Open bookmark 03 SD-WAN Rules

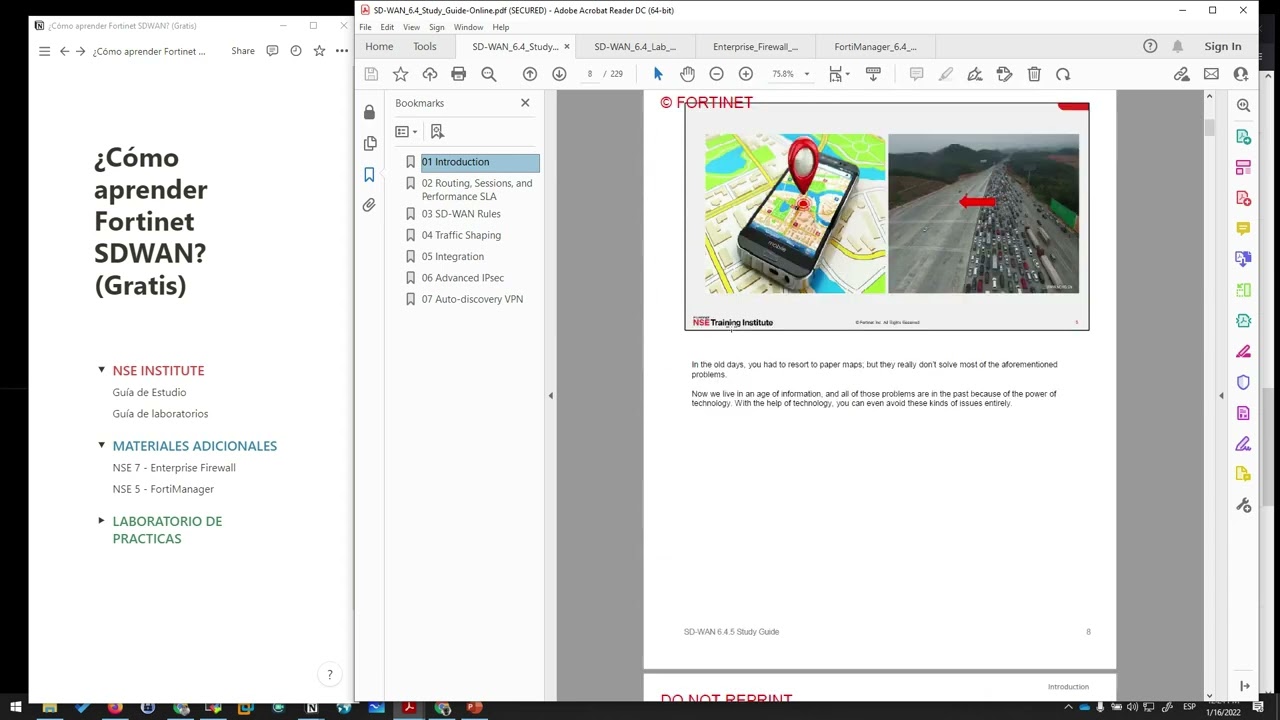[461, 214]
